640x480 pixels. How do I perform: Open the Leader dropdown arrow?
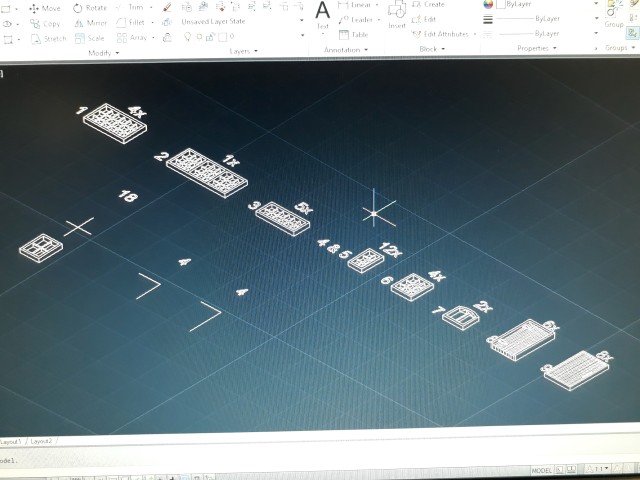378,20
